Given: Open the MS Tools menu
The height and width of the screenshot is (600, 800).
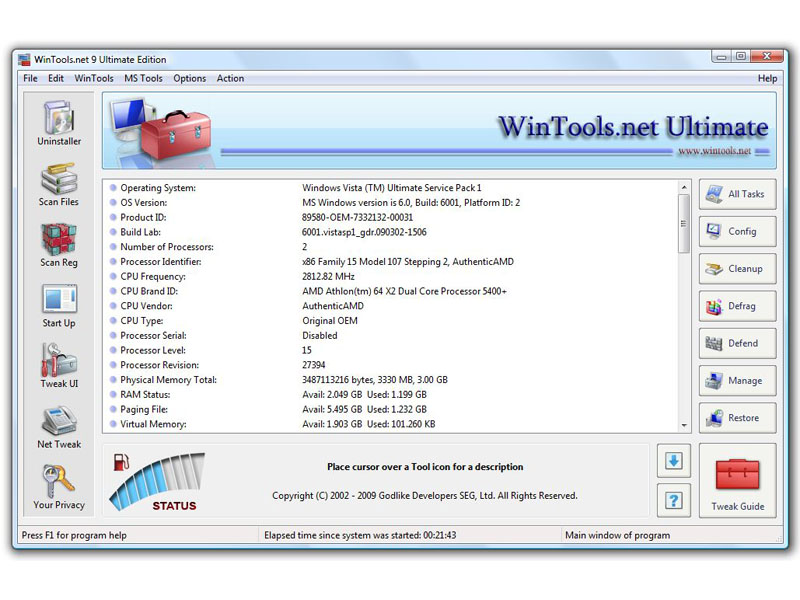Looking at the screenshot, I should pos(143,78).
